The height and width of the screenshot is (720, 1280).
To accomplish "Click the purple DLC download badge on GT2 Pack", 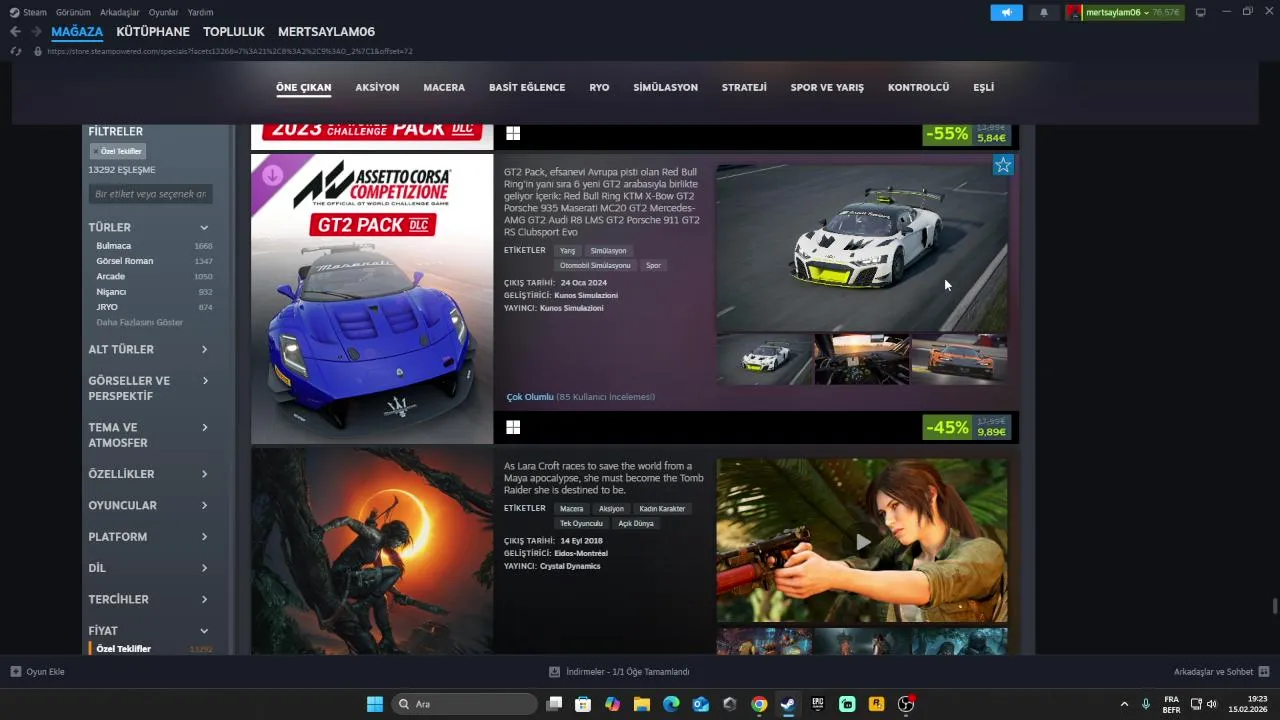I will point(272,175).
